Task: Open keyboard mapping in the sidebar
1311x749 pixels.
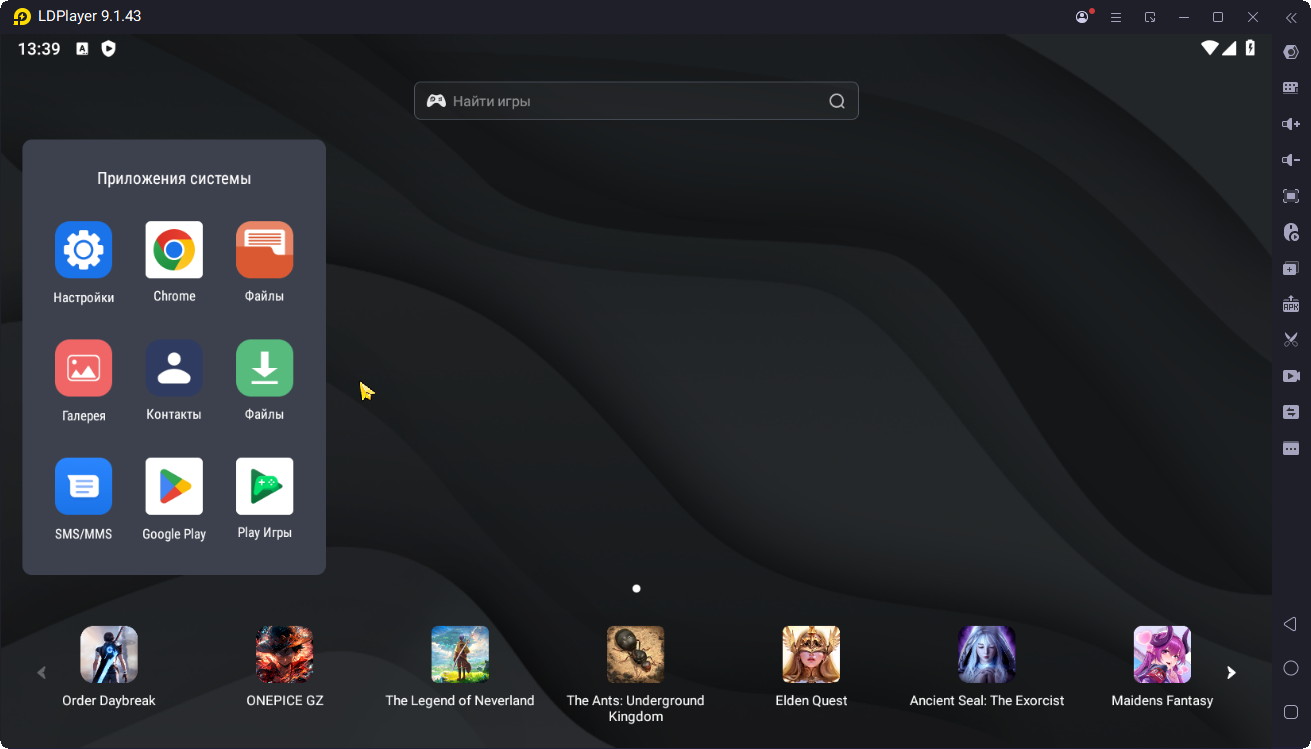Action: coord(1291,88)
